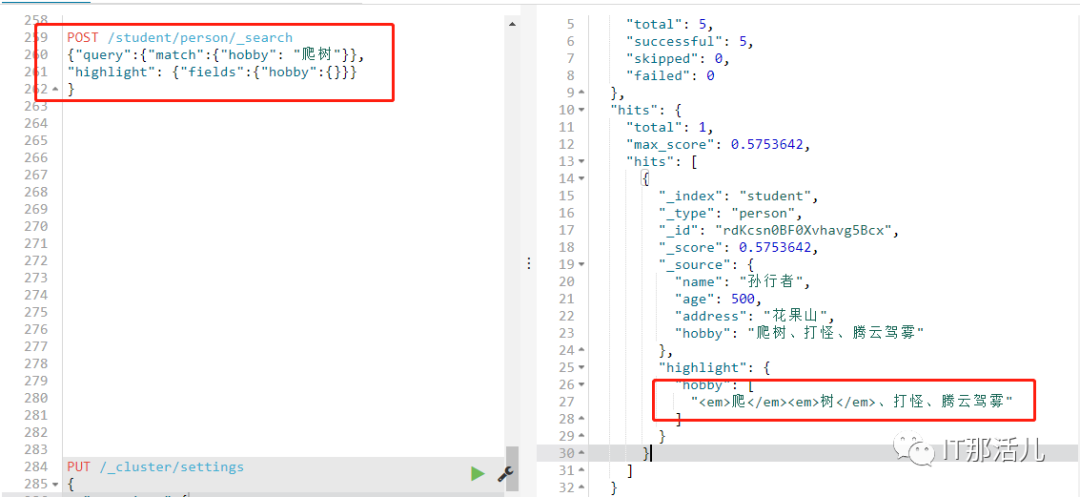Viewport: 1080px width, 497px height.
Task: Open the wrench actions menu
Action: (505, 473)
